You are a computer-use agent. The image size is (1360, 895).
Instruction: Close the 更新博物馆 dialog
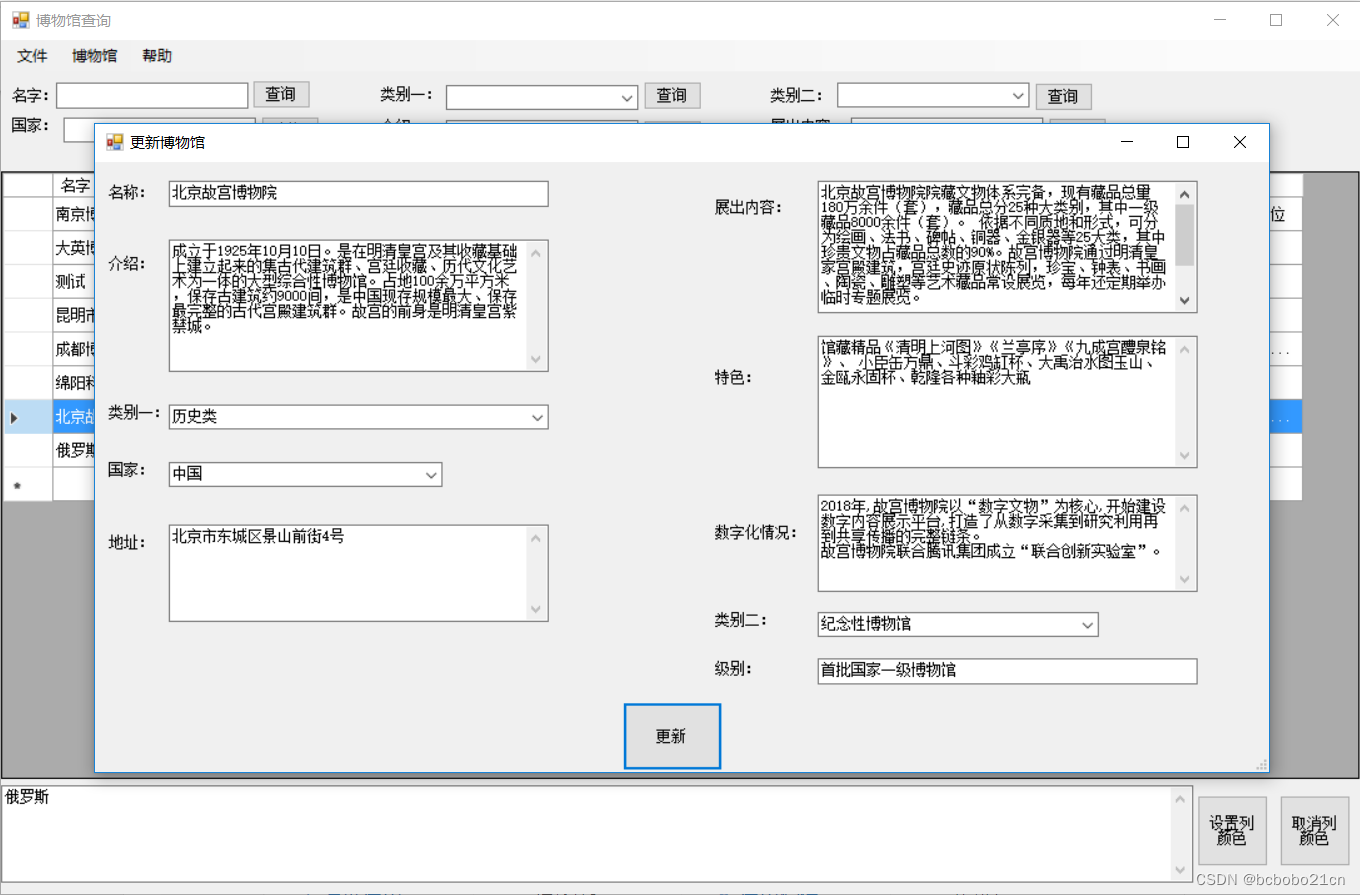click(1240, 142)
